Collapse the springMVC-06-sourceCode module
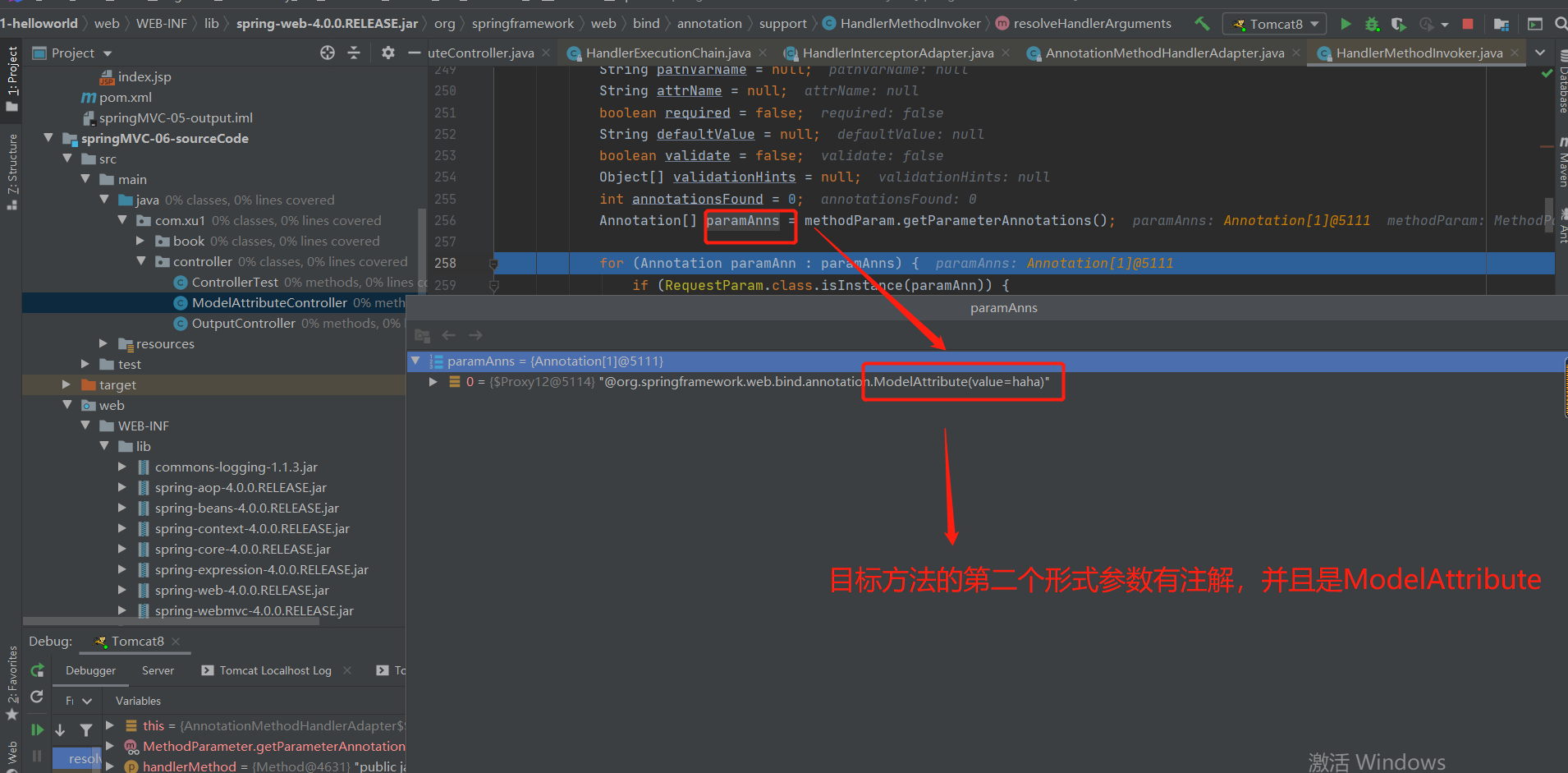Viewport: 1568px width, 773px height. [48, 138]
